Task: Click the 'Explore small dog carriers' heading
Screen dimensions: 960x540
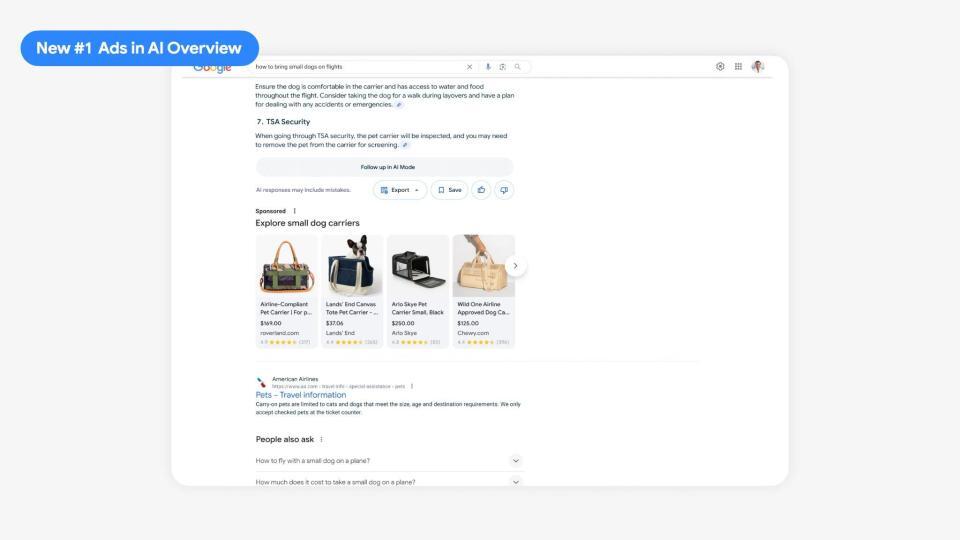Action: tap(307, 223)
